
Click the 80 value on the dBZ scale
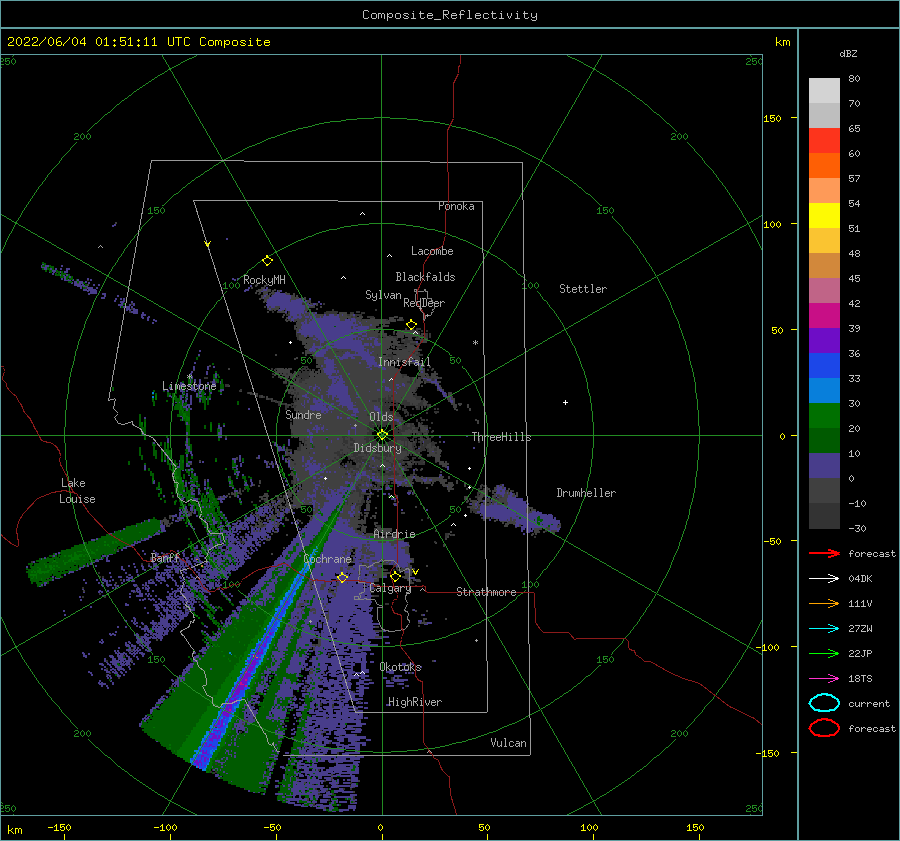coord(854,79)
